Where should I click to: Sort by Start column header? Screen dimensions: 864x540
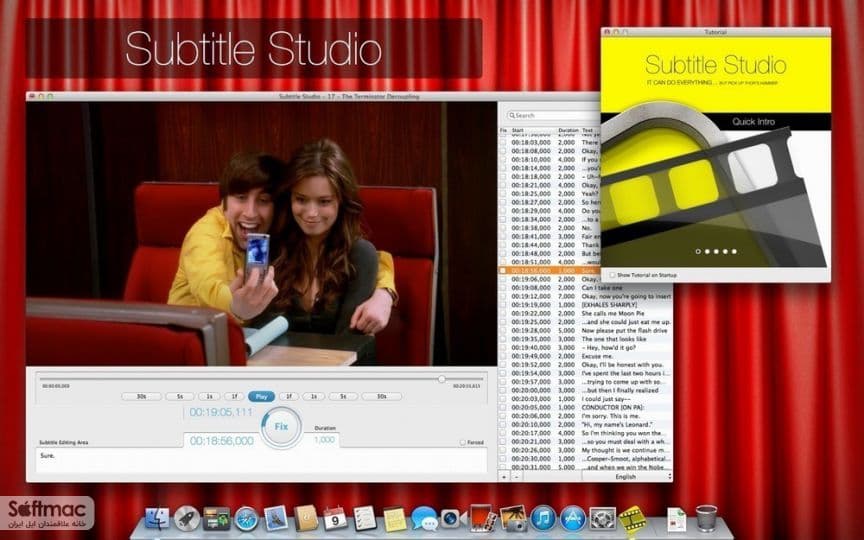click(518, 131)
